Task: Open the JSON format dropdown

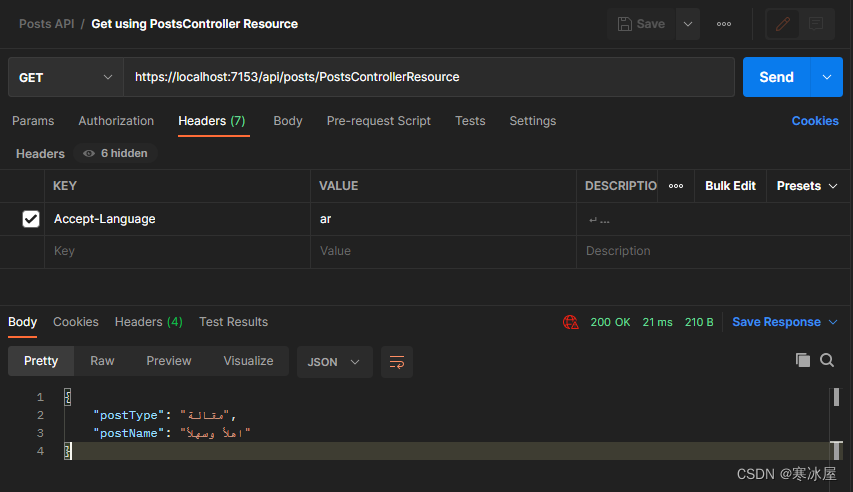Action: (x=335, y=362)
